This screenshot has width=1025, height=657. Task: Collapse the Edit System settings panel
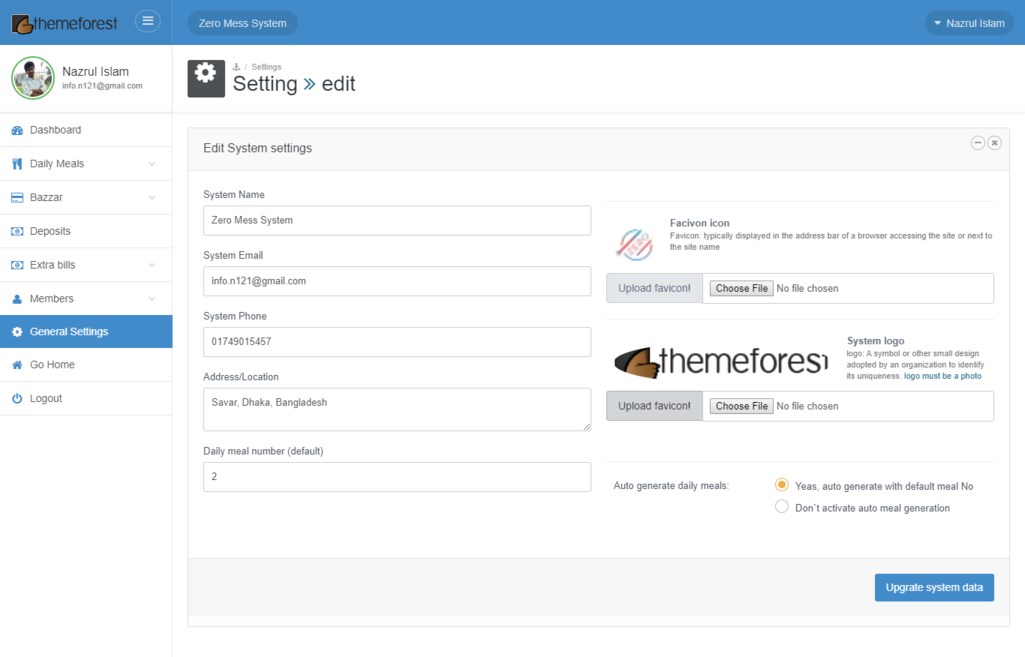click(x=978, y=143)
